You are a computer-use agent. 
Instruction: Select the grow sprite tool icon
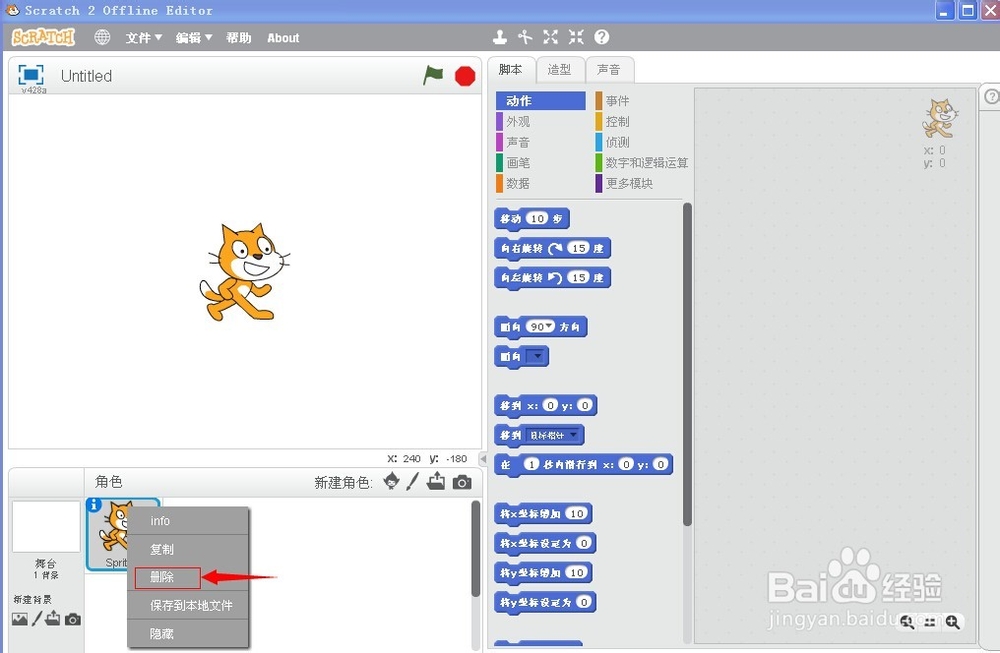pos(550,37)
